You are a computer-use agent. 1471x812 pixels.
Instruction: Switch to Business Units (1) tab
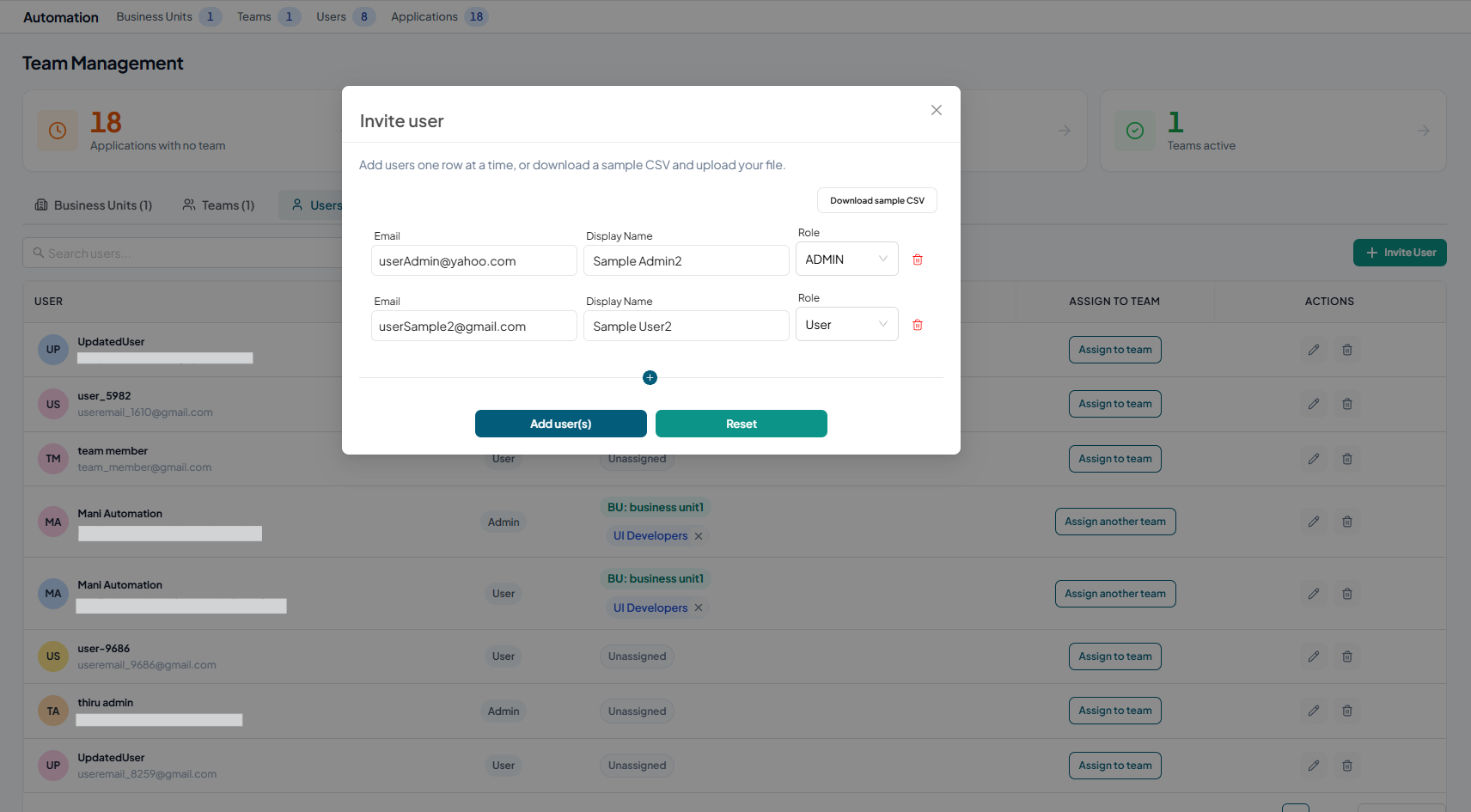tap(94, 205)
